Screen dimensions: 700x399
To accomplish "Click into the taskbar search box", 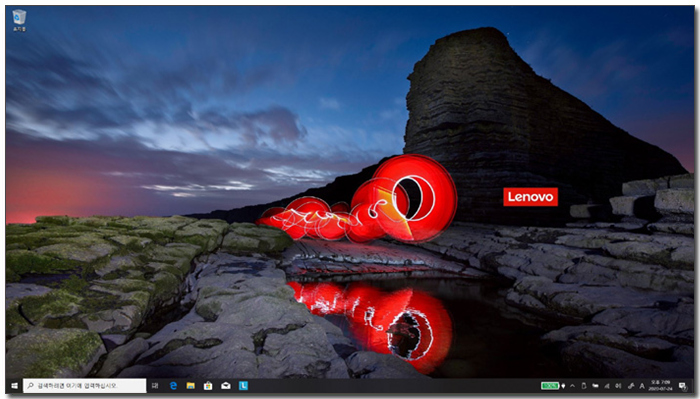I will point(84,386).
